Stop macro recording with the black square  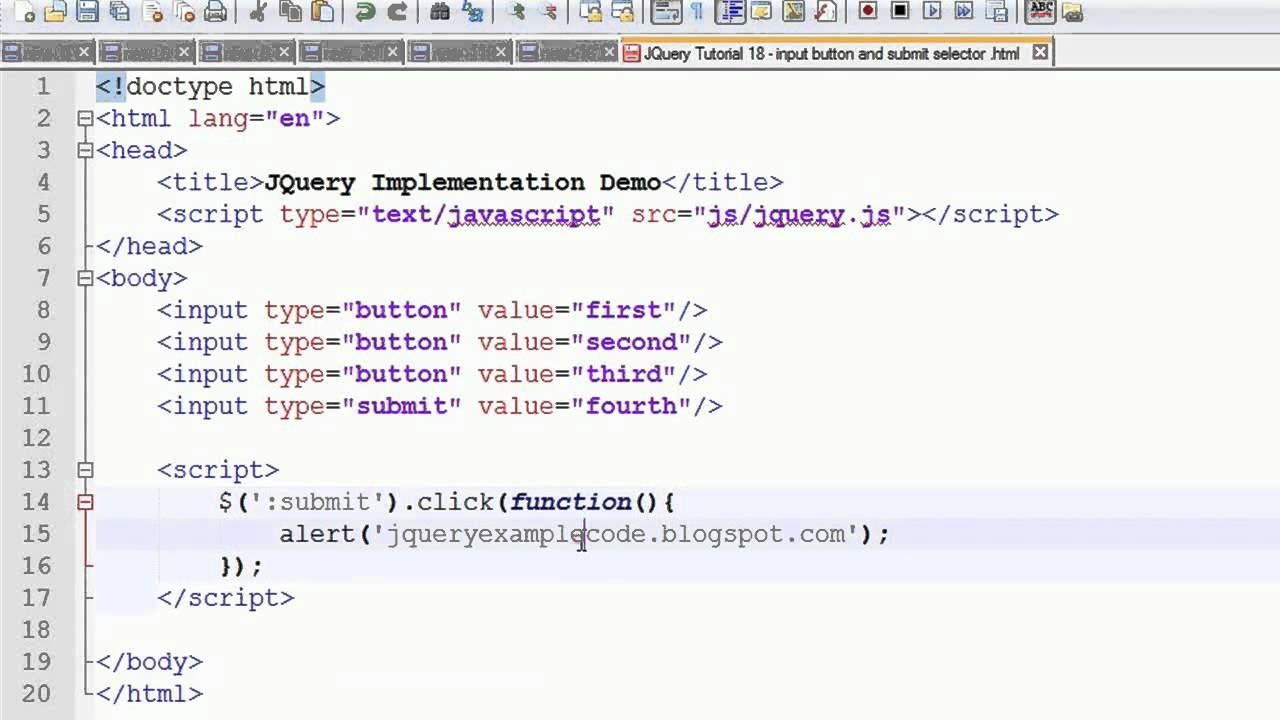900,11
